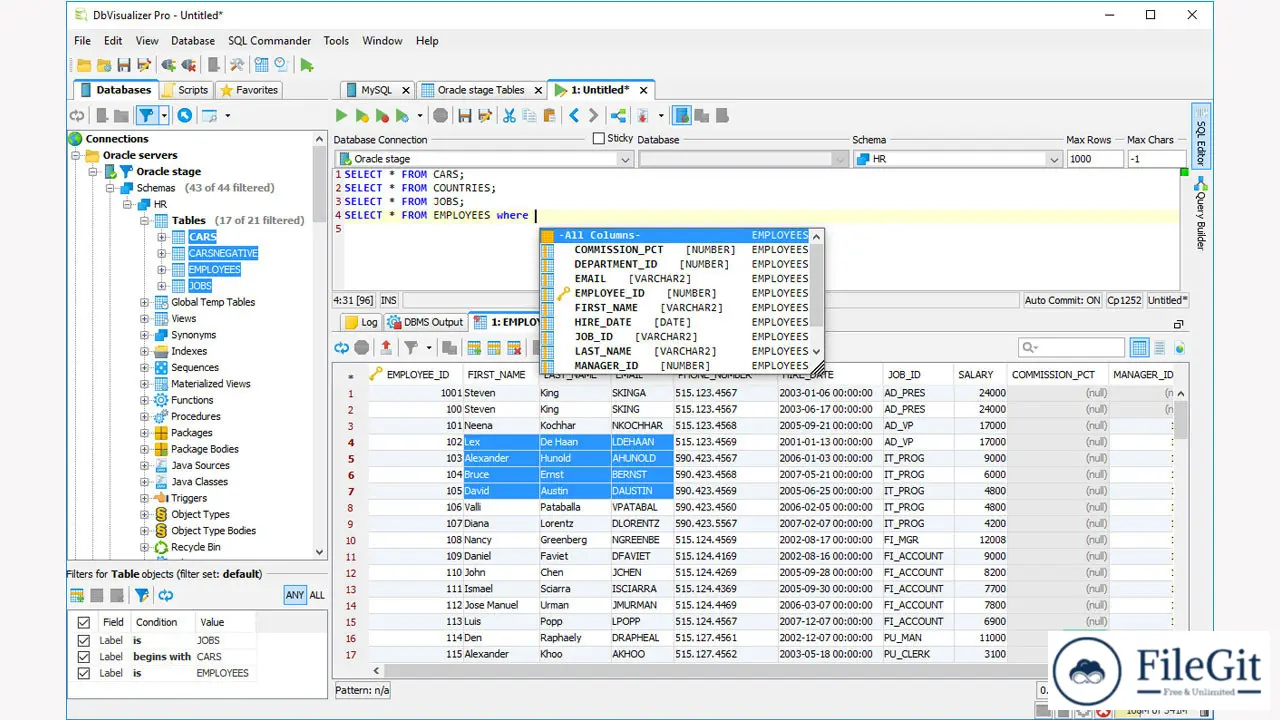The width and height of the screenshot is (1280, 720).
Task: Uncheck the 'begins with CARS' filter checkbox
Action: point(84,657)
